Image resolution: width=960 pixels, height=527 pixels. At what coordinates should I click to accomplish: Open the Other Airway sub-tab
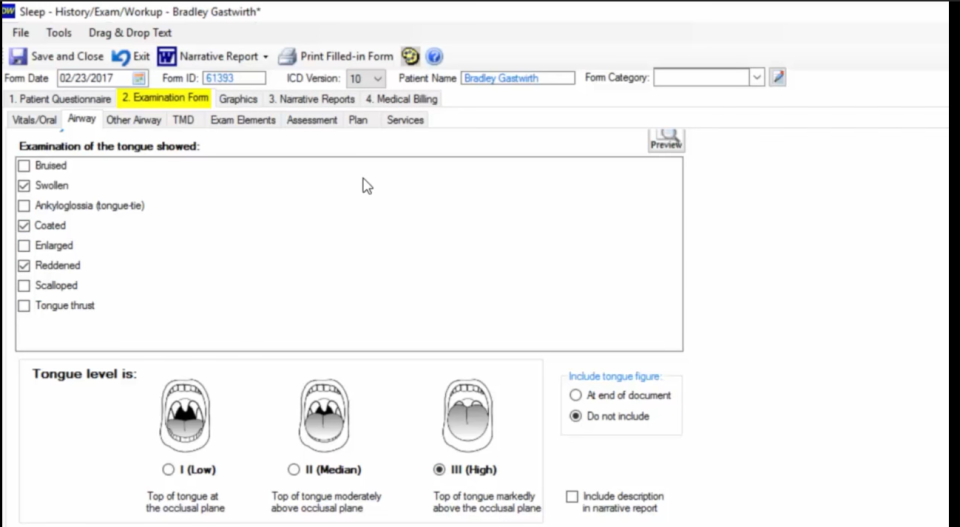pos(133,120)
